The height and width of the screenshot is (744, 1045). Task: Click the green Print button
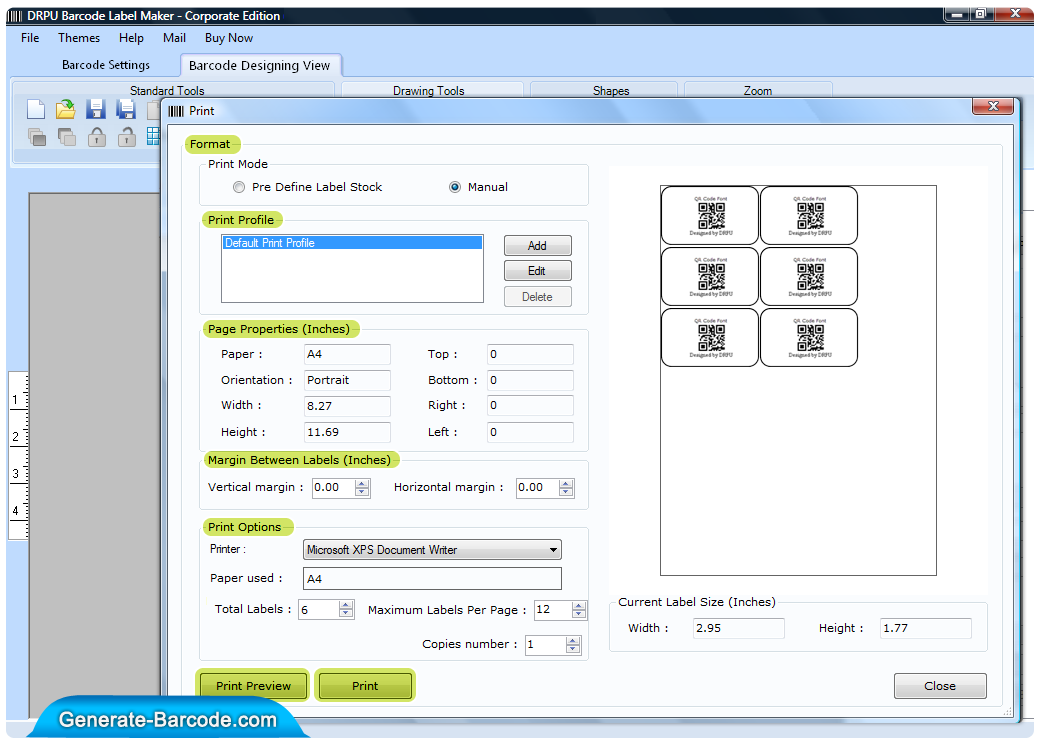click(x=365, y=685)
